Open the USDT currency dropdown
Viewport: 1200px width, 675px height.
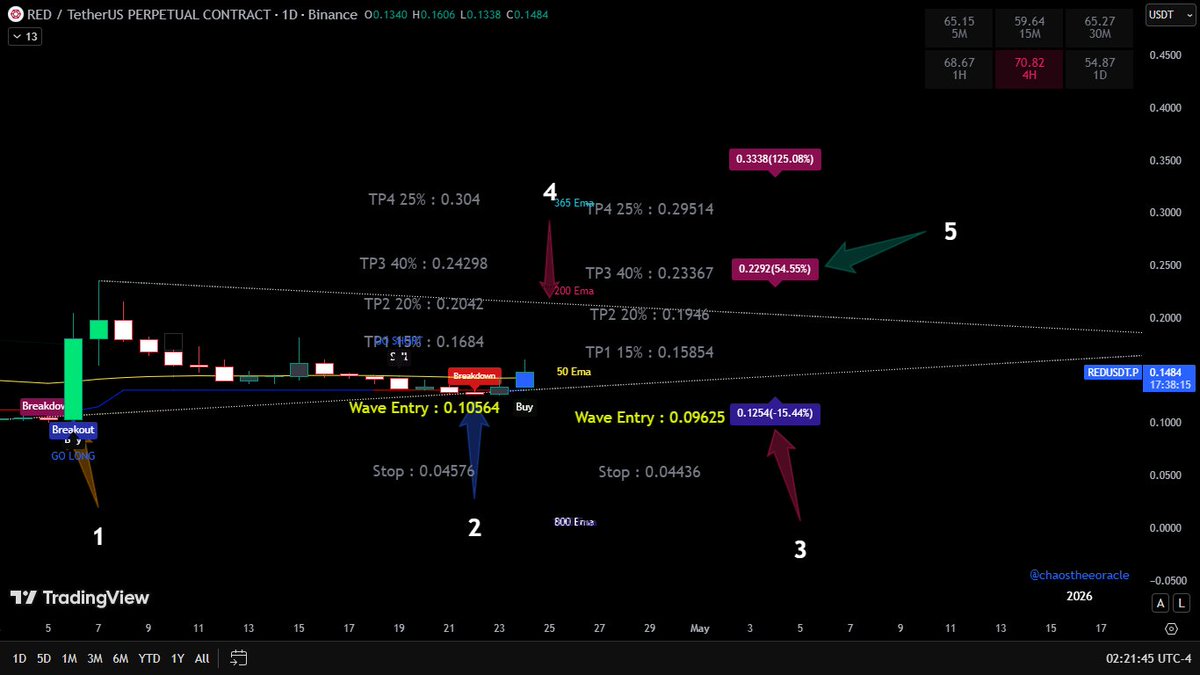(x=1169, y=15)
